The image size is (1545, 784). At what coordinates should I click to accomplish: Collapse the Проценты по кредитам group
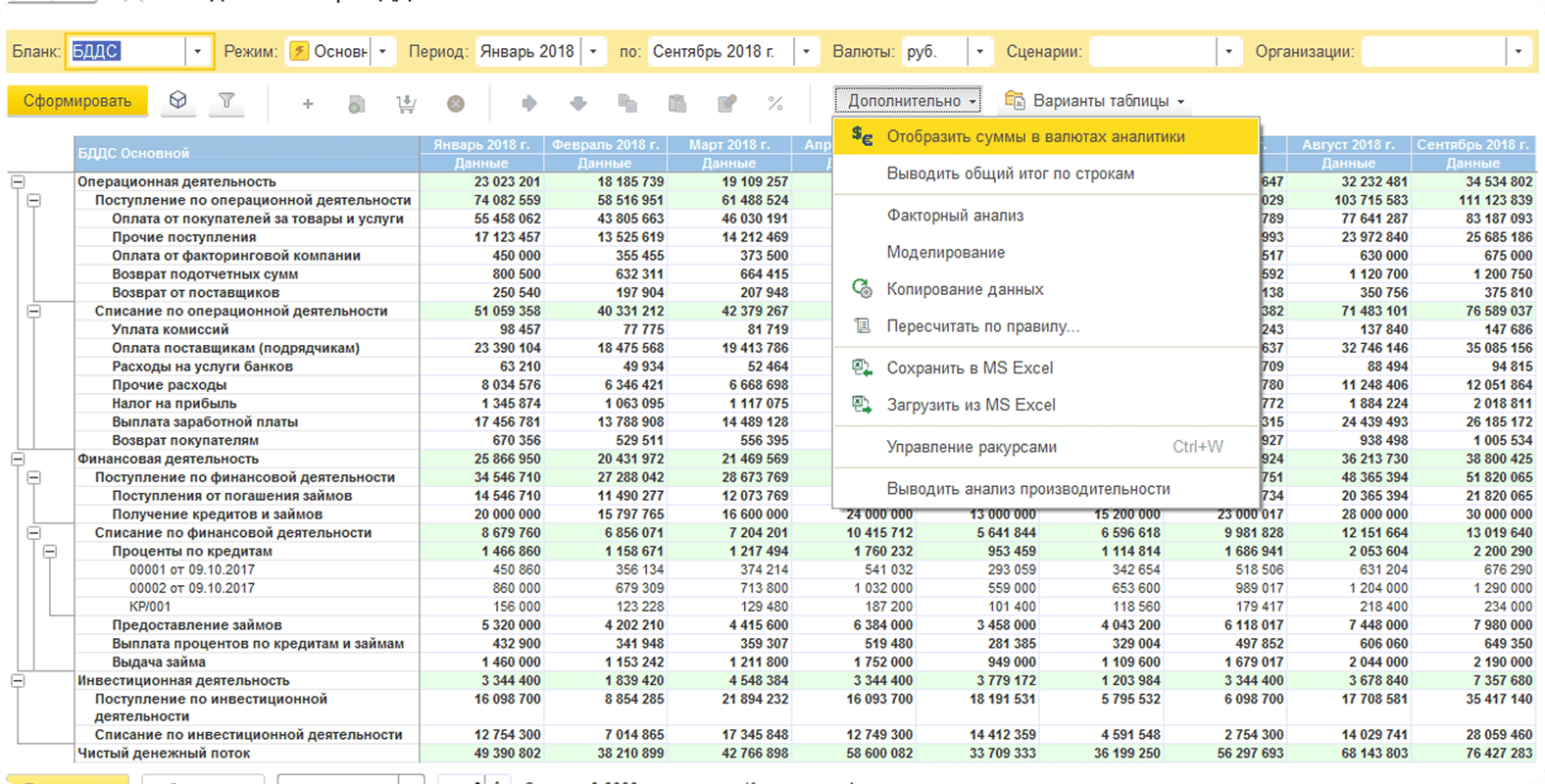49,551
